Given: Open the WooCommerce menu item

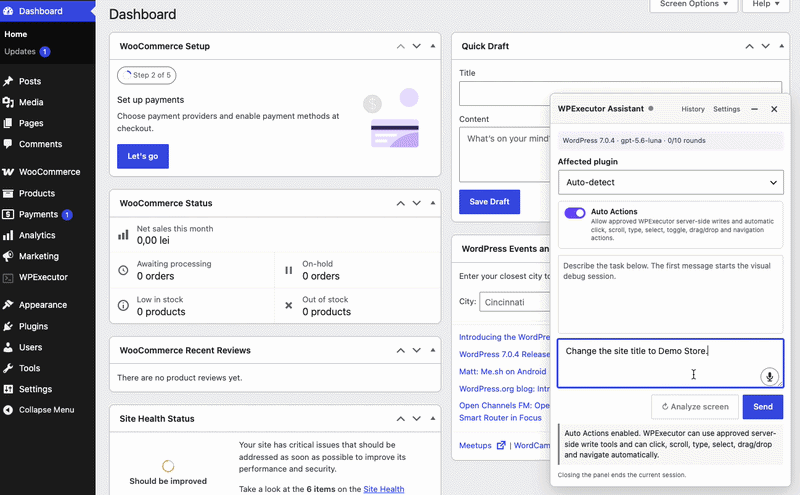Looking at the screenshot, I should [x=49, y=172].
